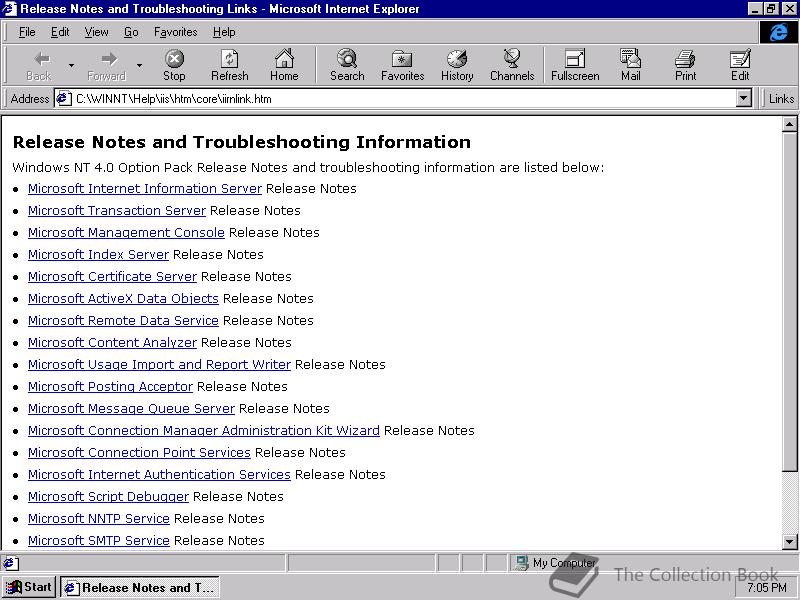Click the Back toolbar button

pyautogui.click(x=39, y=65)
